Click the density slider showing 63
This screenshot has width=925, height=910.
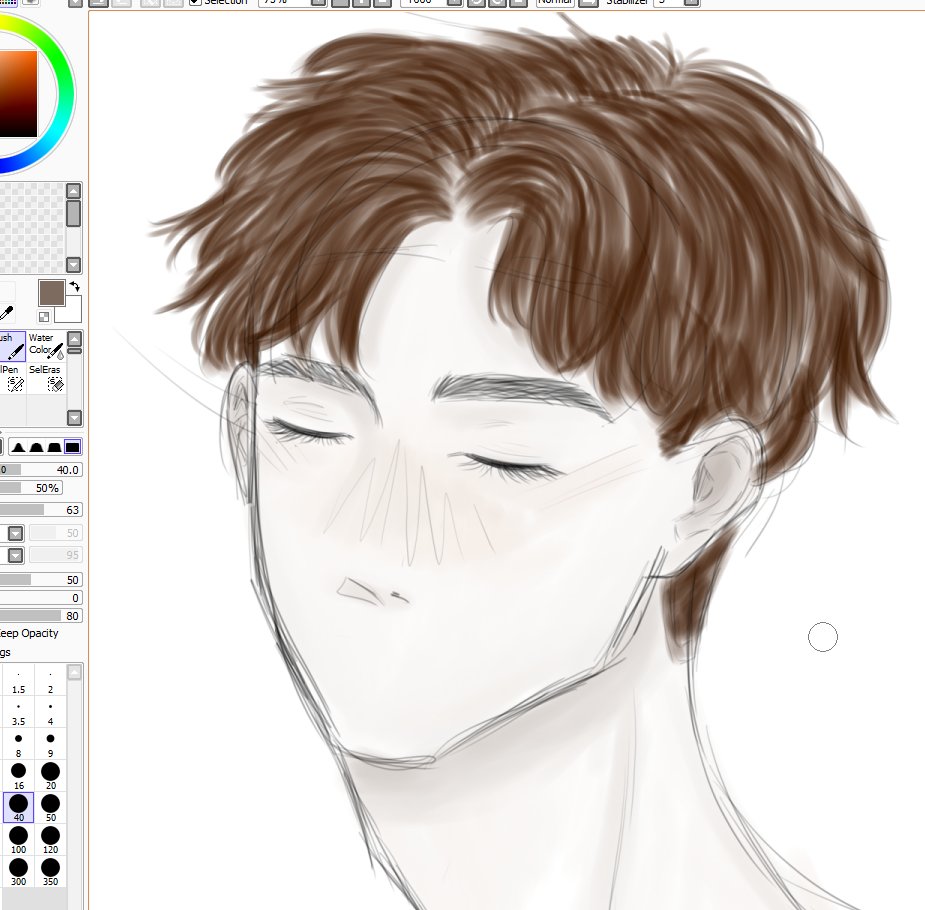click(41, 510)
